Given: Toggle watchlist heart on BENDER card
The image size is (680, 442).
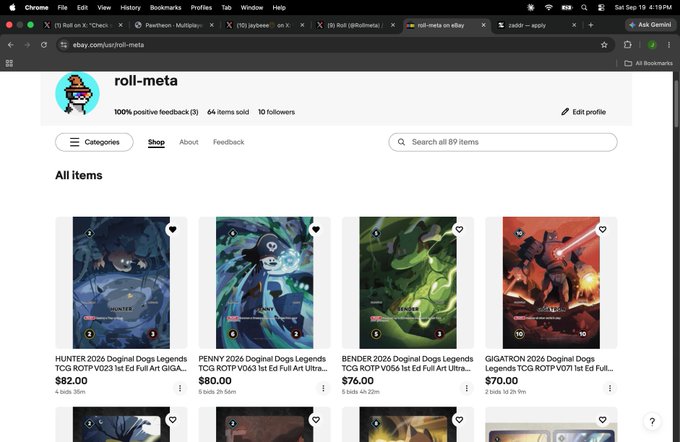Looking at the screenshot, I should 459,229.
